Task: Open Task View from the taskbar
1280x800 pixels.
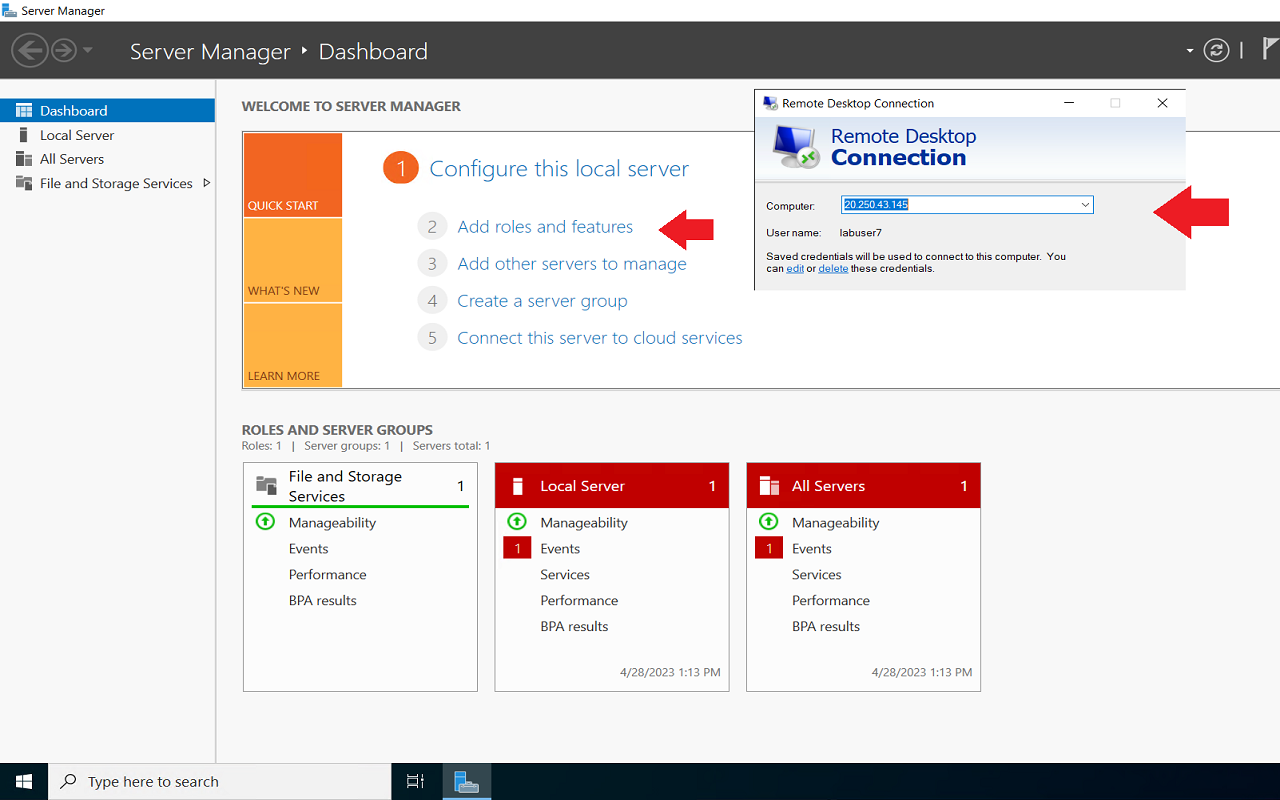Action: point(415,781)
